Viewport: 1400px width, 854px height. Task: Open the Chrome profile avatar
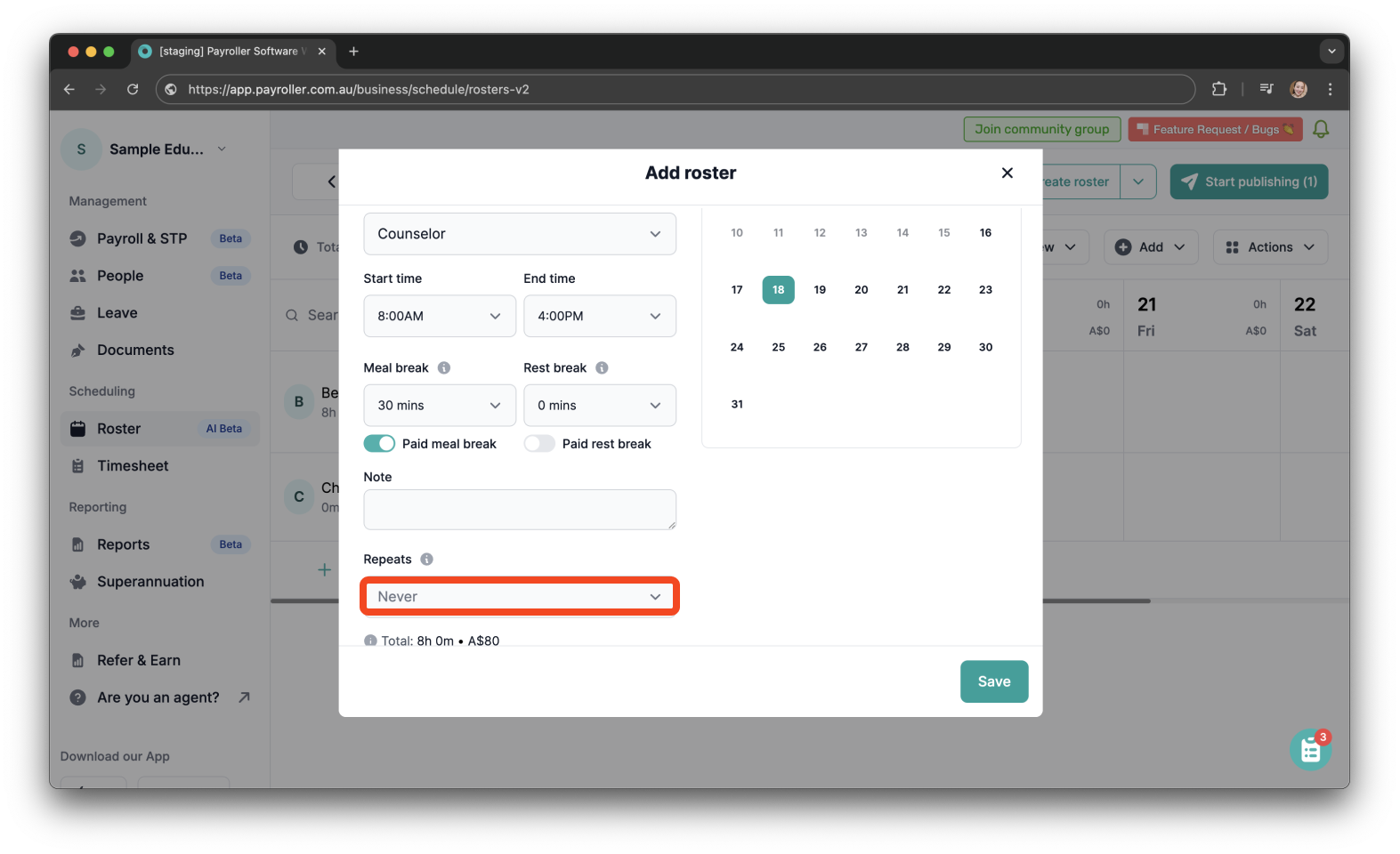[x=1299, y=89]
